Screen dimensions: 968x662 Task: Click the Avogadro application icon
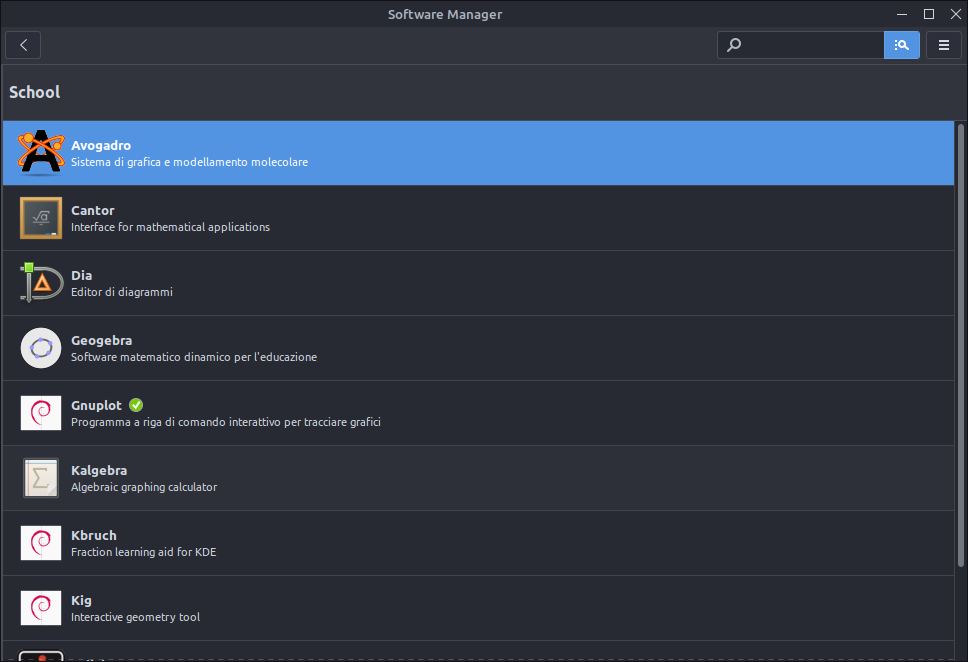41,153
